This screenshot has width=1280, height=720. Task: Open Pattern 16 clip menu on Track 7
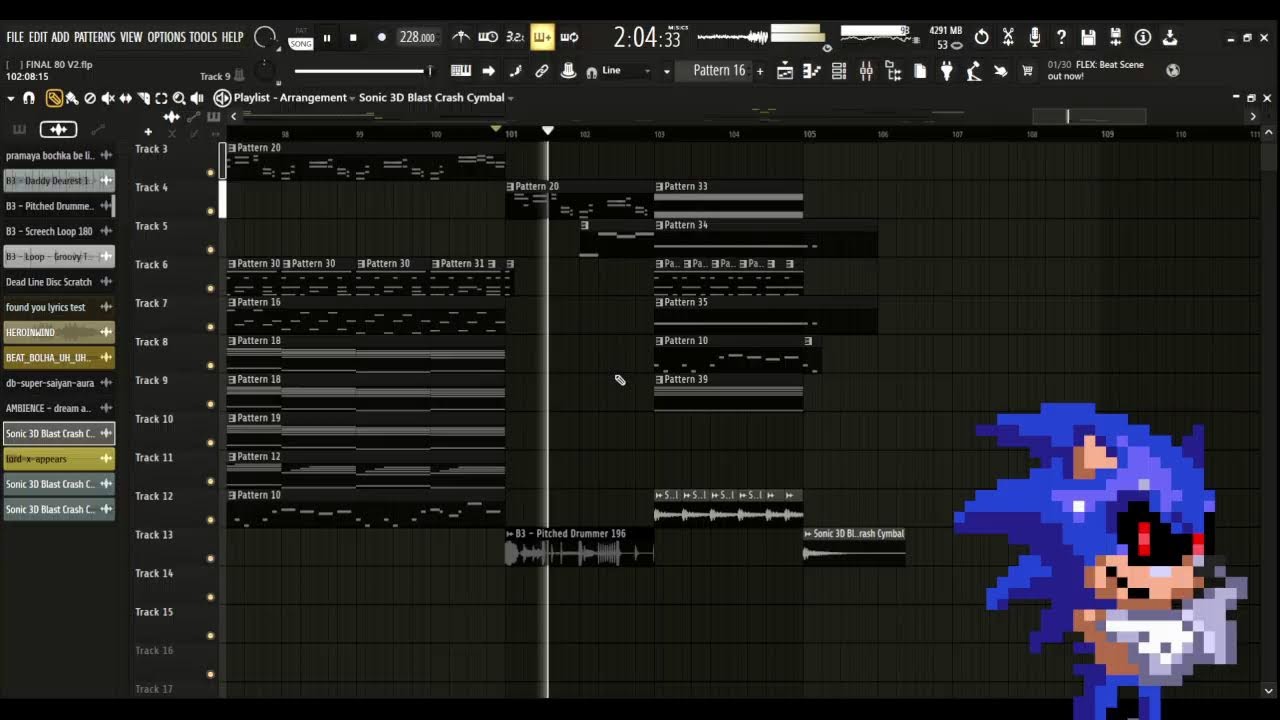(232, 303)
